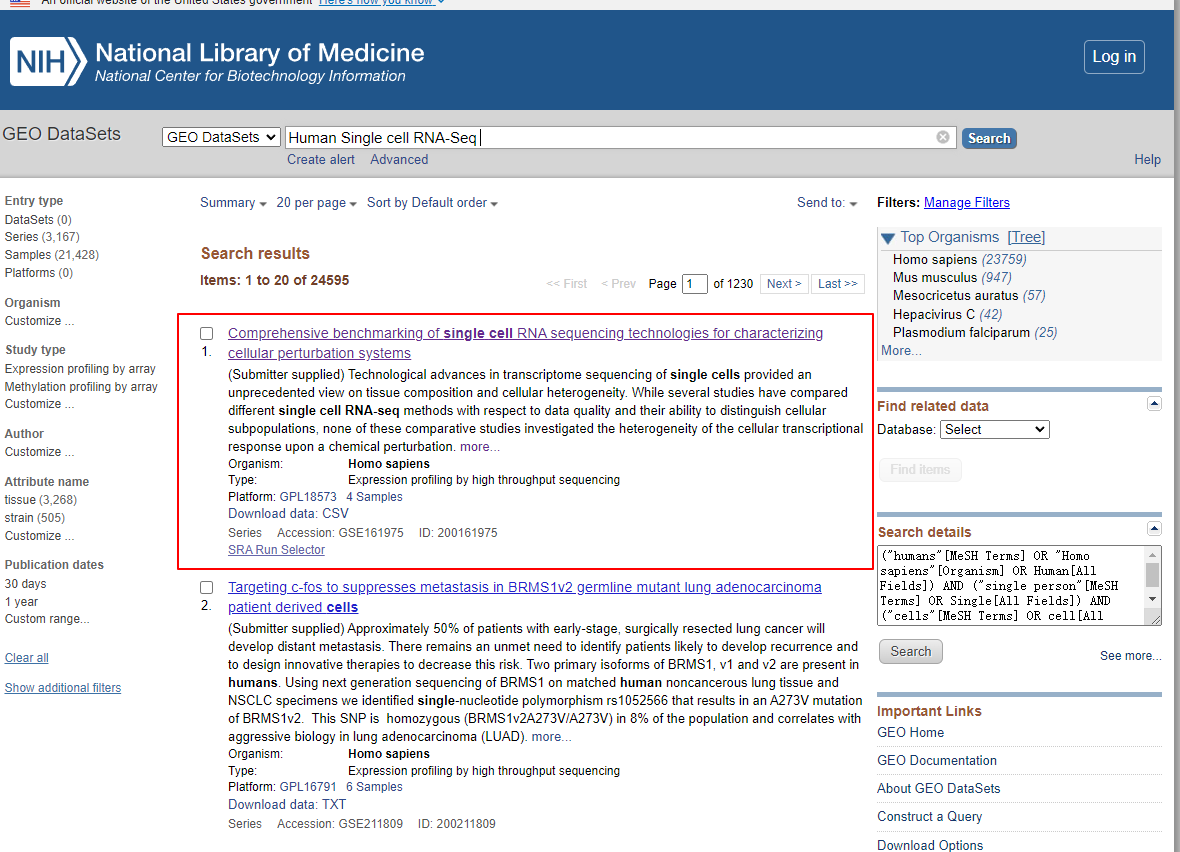1180x852 pixels.
Task: Collapse the Search details panel
Action: [1154, 528]
